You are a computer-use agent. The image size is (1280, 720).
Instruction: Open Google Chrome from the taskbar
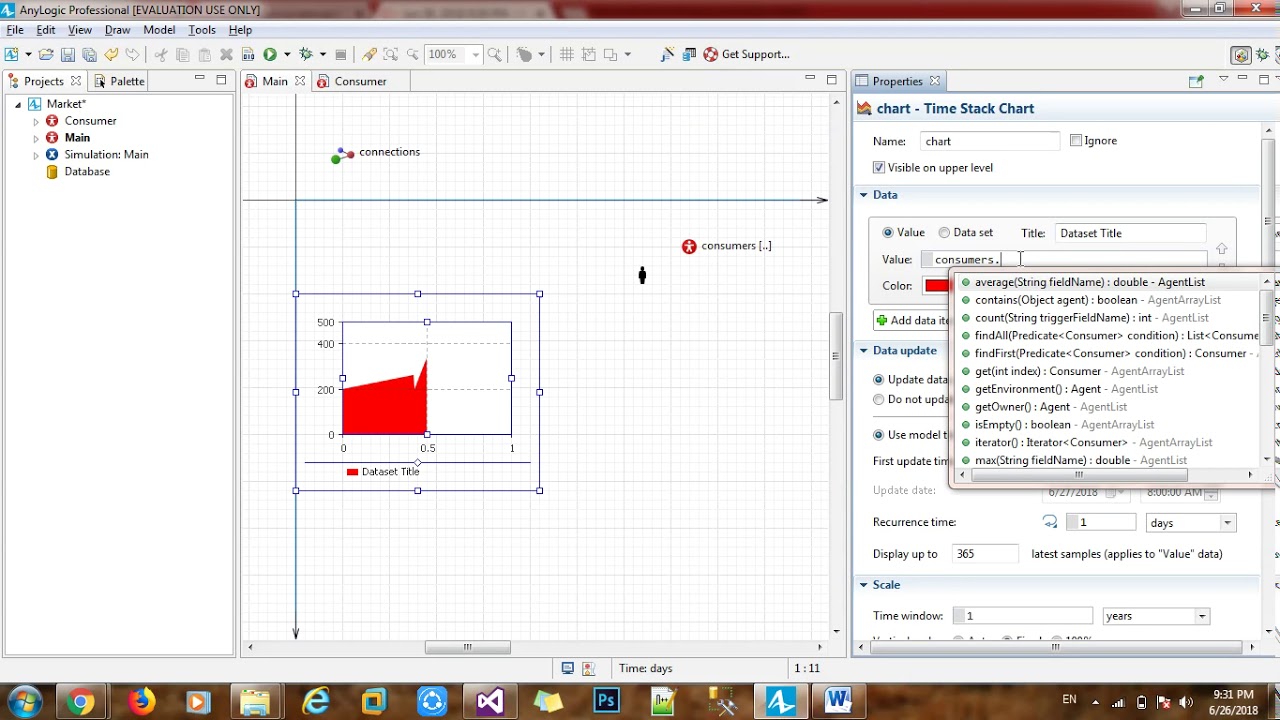81,701
